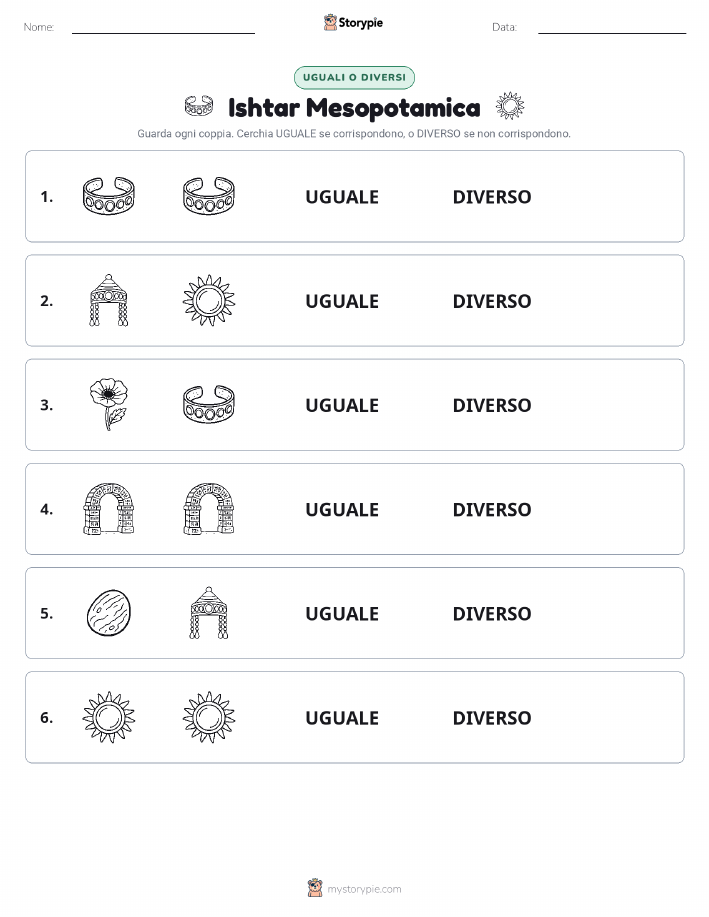The height and width of the screenshot is (917, 709).
Task: Select DIVERSO for pair 5
Action: tap(492, 613)
